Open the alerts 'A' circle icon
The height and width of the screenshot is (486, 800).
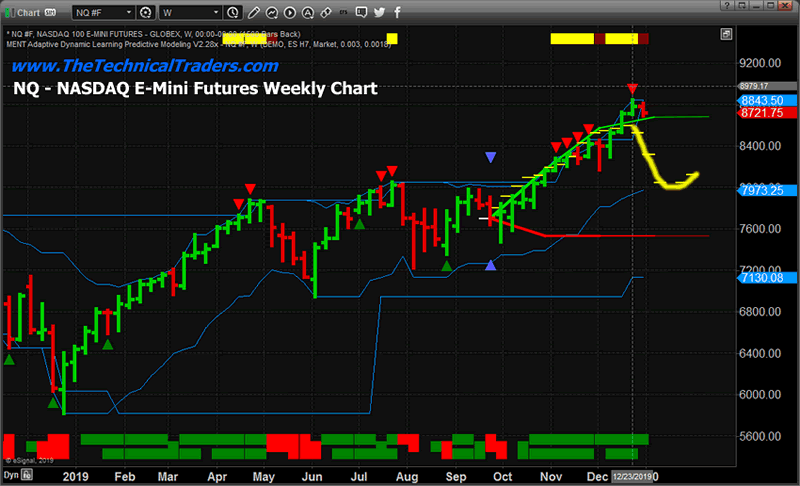click(x=307, y=12)
